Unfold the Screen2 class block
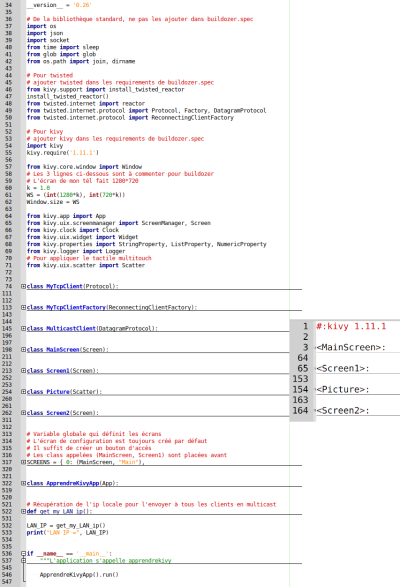 point(23,413)
